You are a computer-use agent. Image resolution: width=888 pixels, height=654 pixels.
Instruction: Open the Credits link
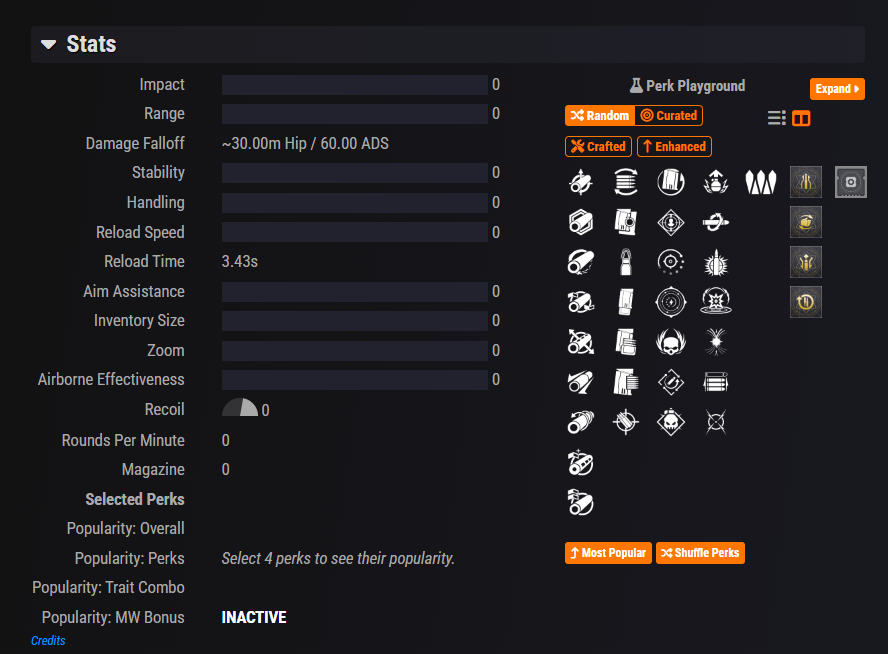[x=48, y=640]
